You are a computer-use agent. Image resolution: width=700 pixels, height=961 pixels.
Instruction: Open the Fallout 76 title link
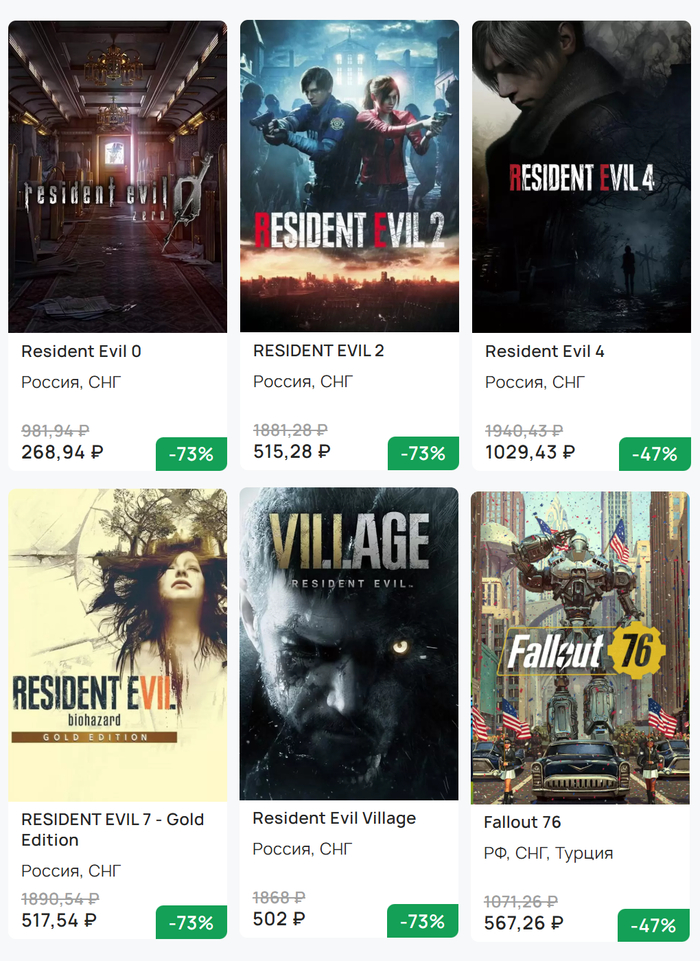(x=522, y=822)
